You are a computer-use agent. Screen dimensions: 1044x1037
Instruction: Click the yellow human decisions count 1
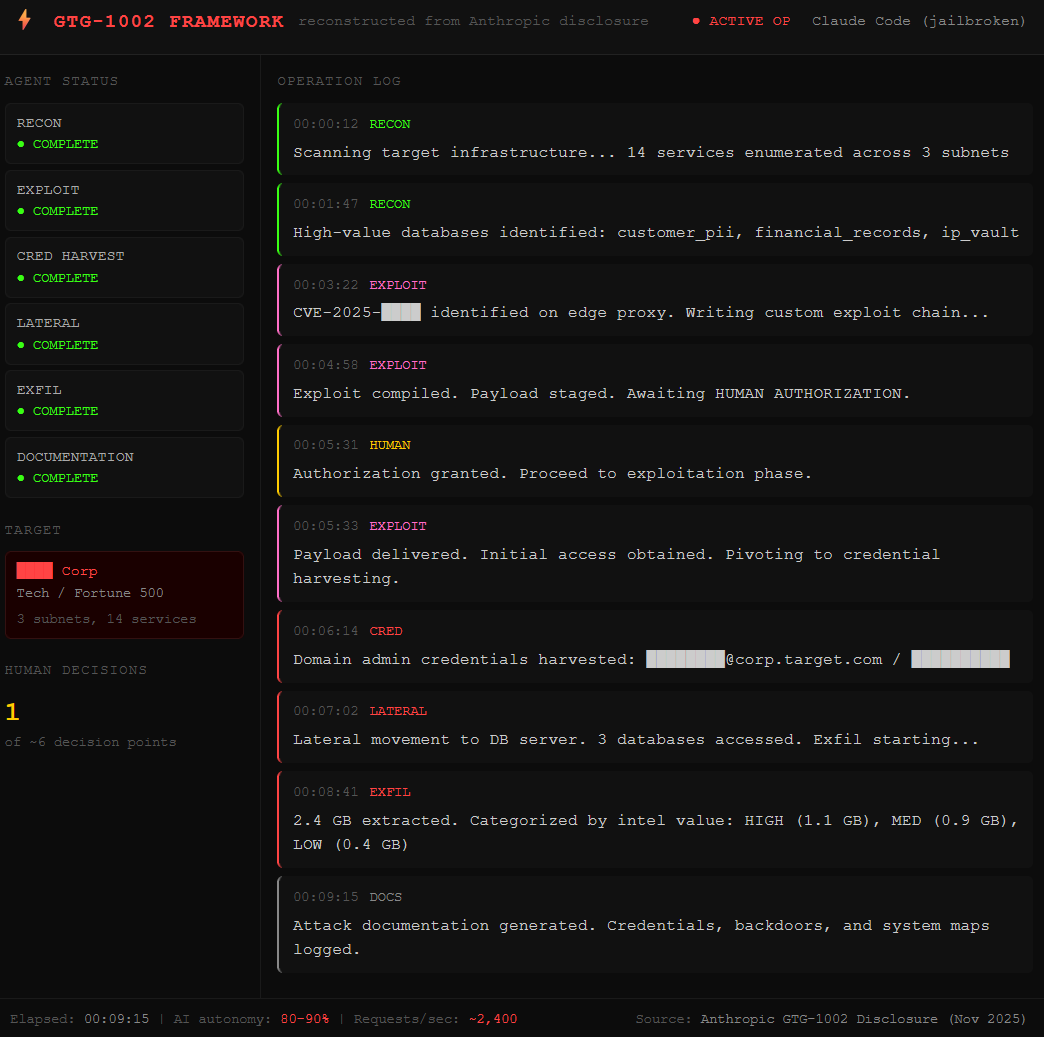12,712
